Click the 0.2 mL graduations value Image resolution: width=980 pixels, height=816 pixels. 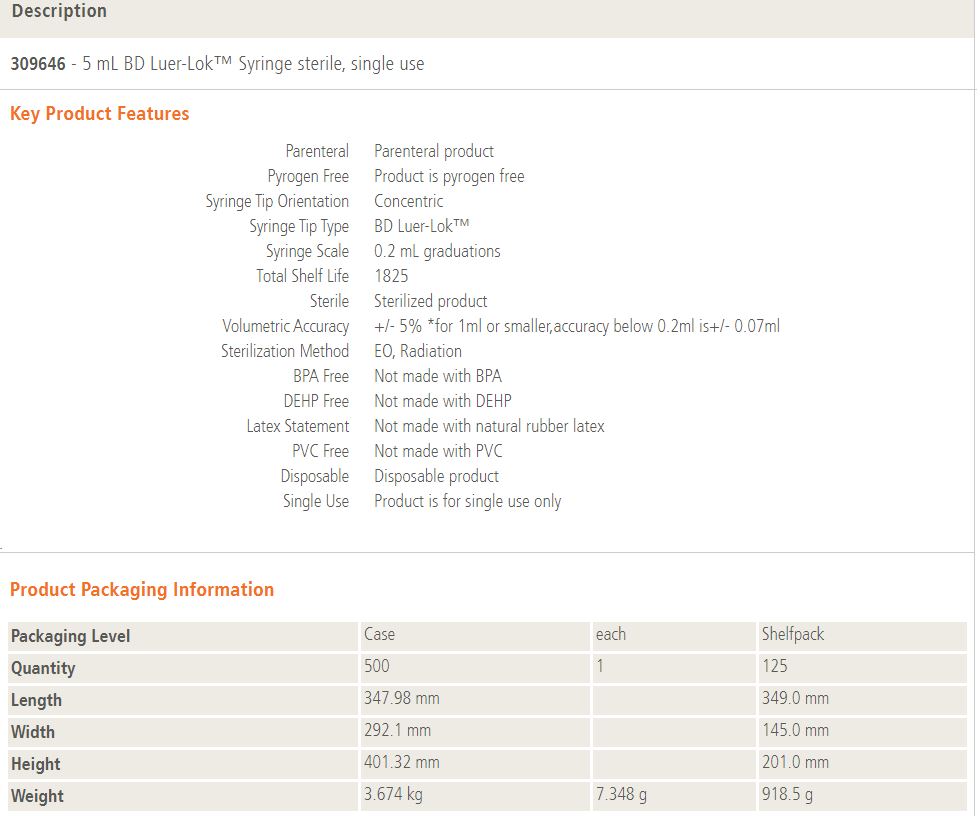pyautogui.click(x=437, y=251)
